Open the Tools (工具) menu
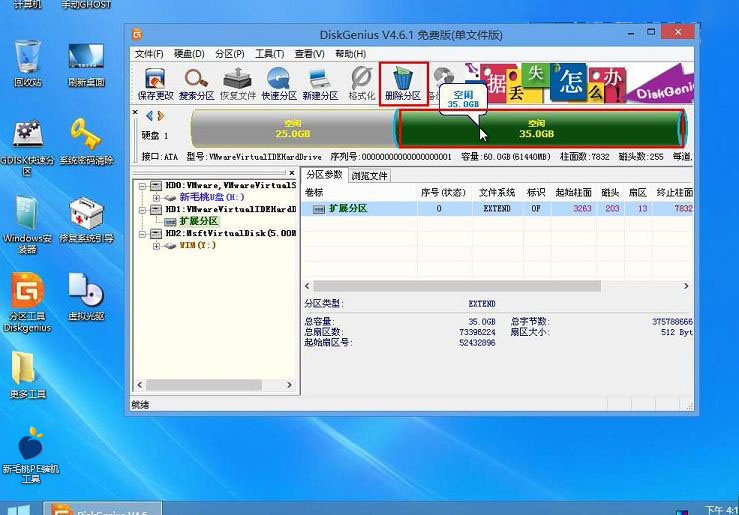 [270, 54]
